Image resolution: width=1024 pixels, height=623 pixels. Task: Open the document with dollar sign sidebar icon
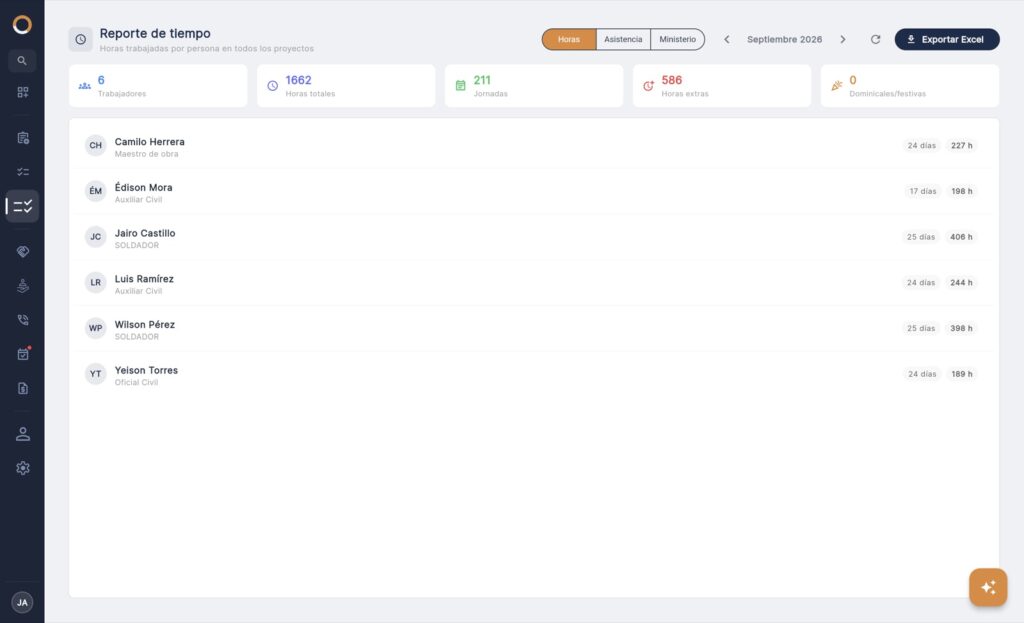click(22, 388)
